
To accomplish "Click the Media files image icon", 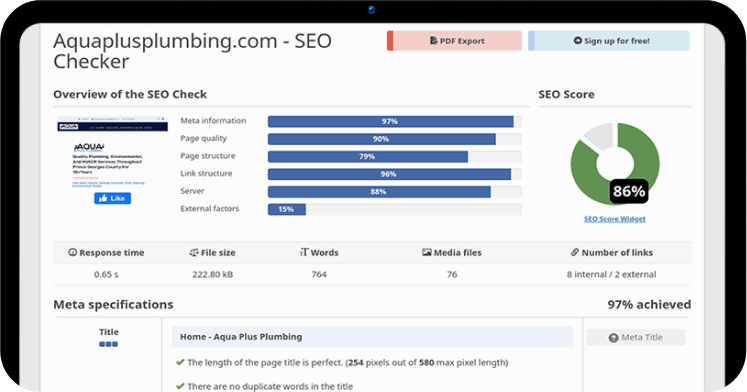I will (426, 252).
